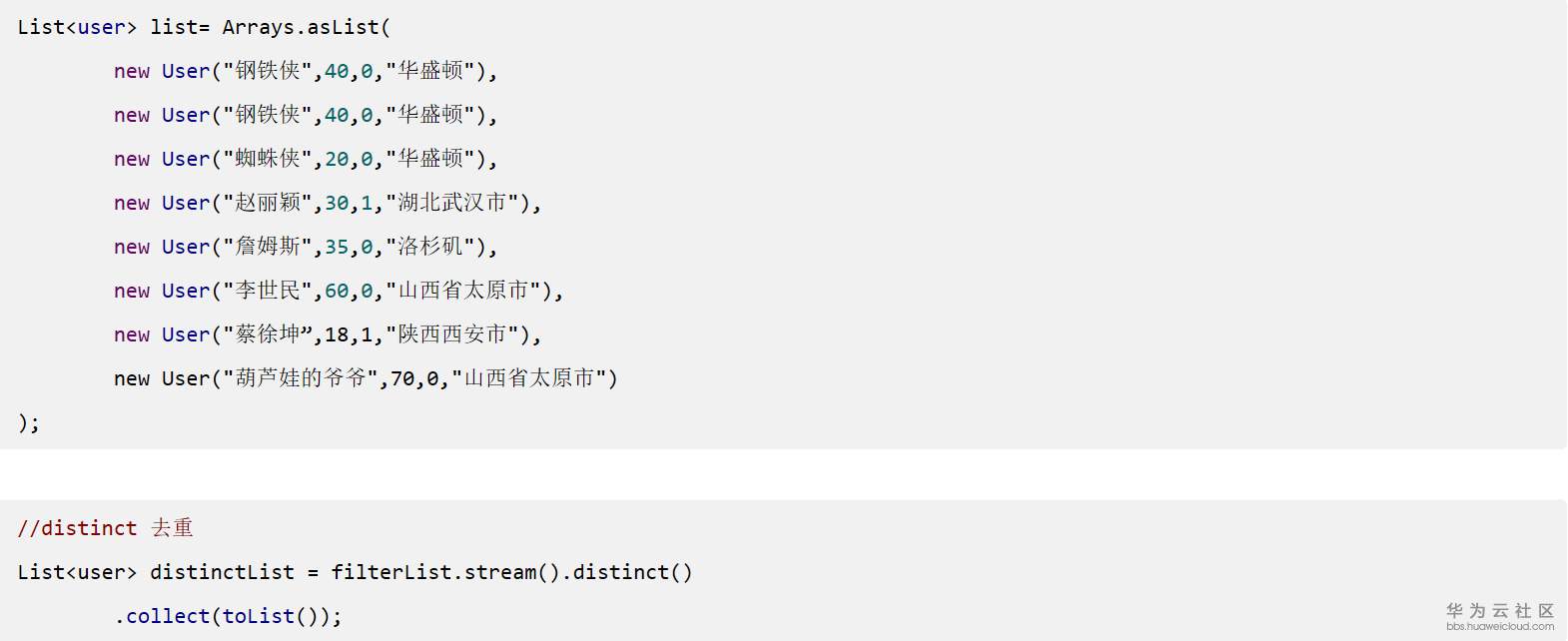Screen dimensions: 1568x641
Task: Select the 湖北武汉市 address string
Action: coord(452,203)
